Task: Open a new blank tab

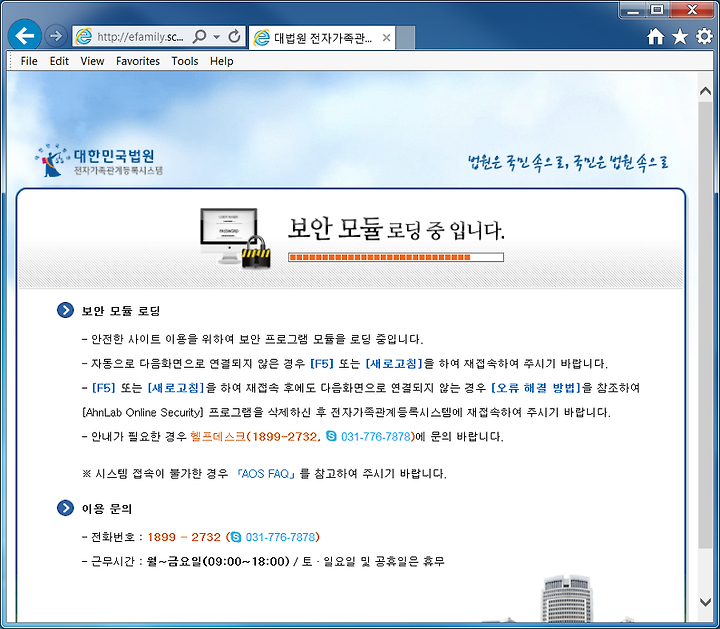Action: point(405,38)
